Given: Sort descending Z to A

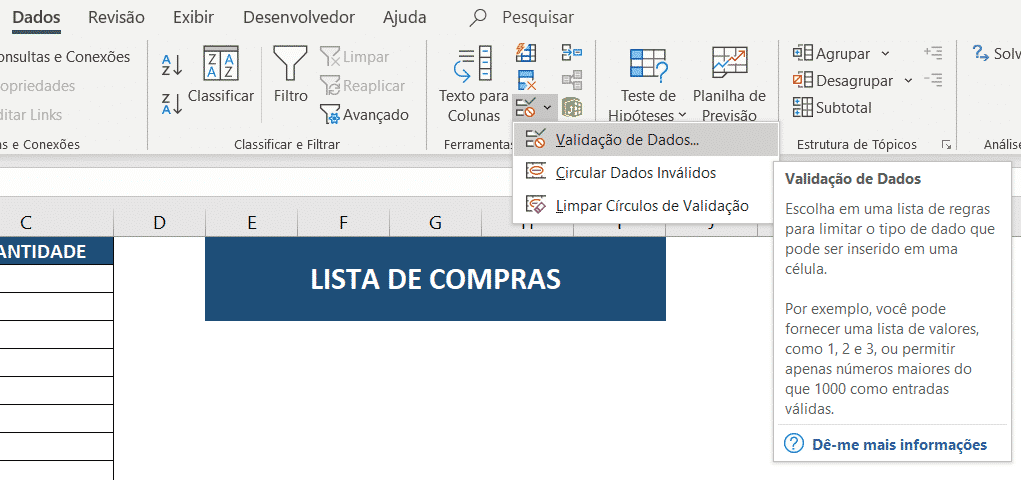Looking at the screenshot, I should (172, 104).
